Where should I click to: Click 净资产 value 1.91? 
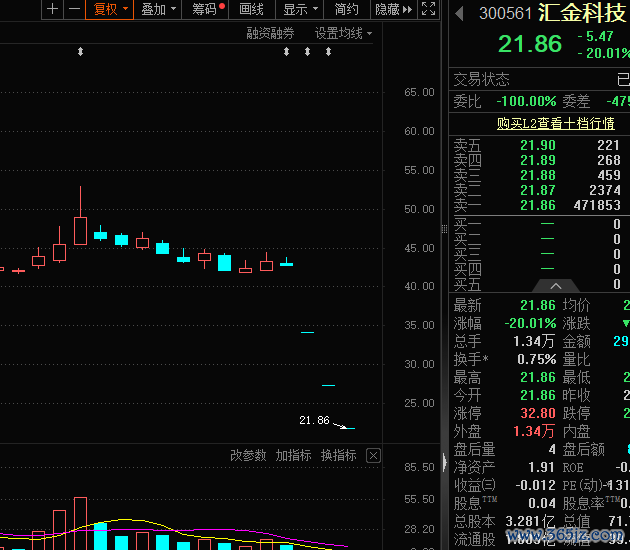click(542, 467)
